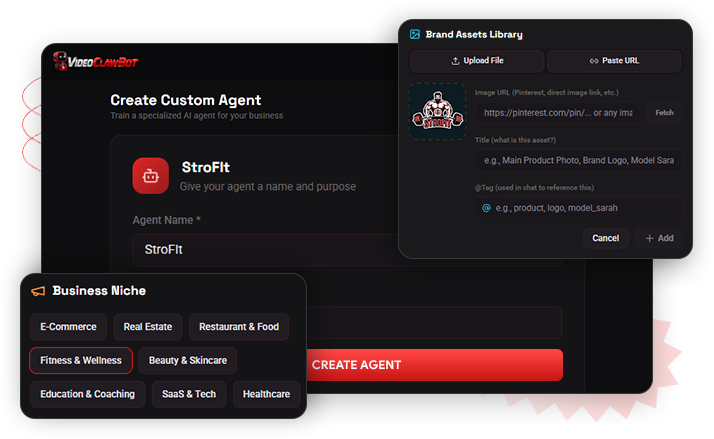Click the Cancel button
Screen dimensions: 714x439
click(x=606, y=238)
